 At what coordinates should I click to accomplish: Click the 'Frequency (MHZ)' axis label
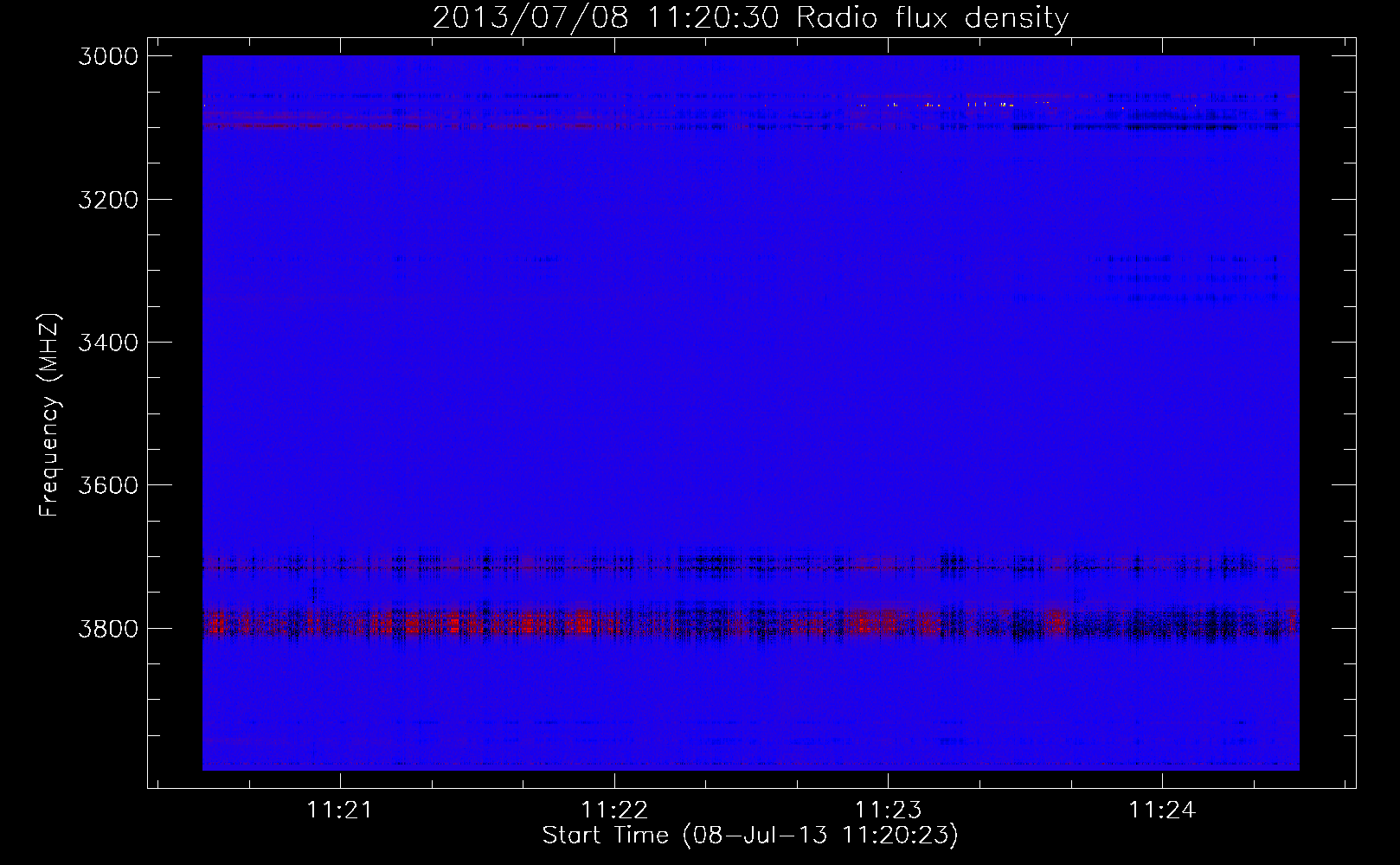click(x=50, y=415)
